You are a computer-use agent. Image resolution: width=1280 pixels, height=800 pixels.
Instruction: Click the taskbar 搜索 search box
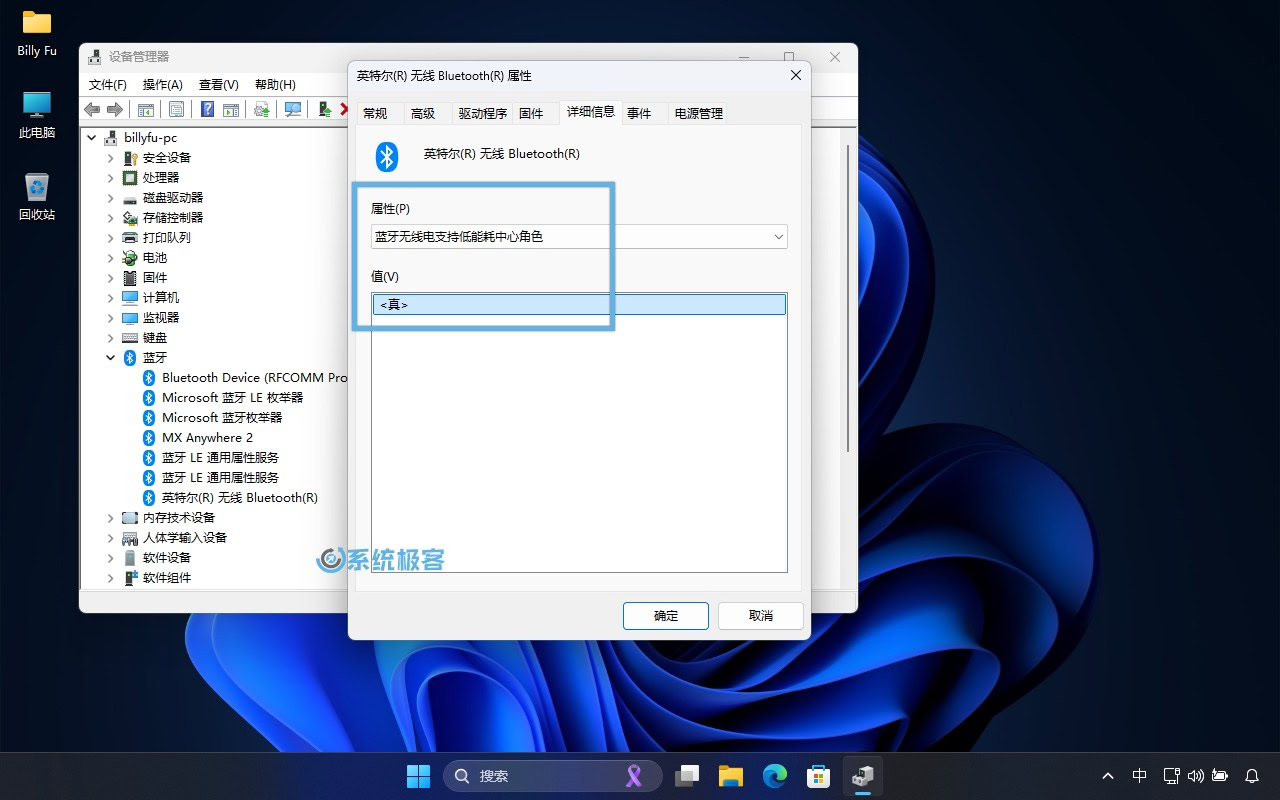553,776
